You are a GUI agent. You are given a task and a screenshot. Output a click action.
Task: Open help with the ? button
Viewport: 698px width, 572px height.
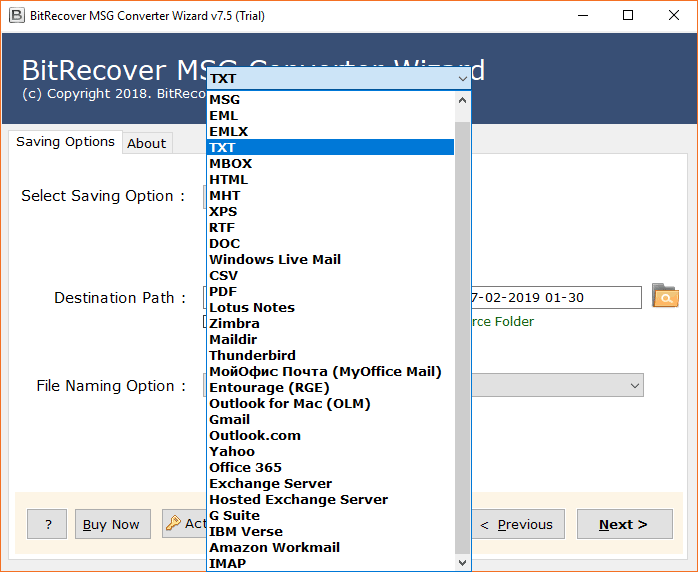click(x=47, y=524)
